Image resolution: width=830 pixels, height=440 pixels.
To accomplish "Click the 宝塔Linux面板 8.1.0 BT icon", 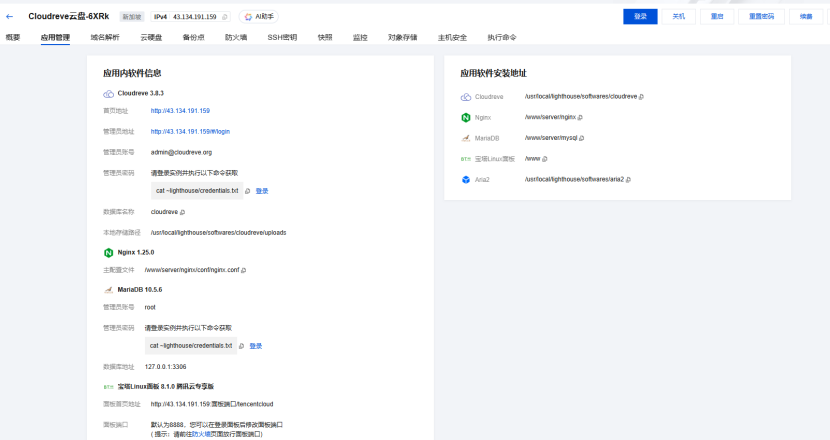I will point(109,387).
